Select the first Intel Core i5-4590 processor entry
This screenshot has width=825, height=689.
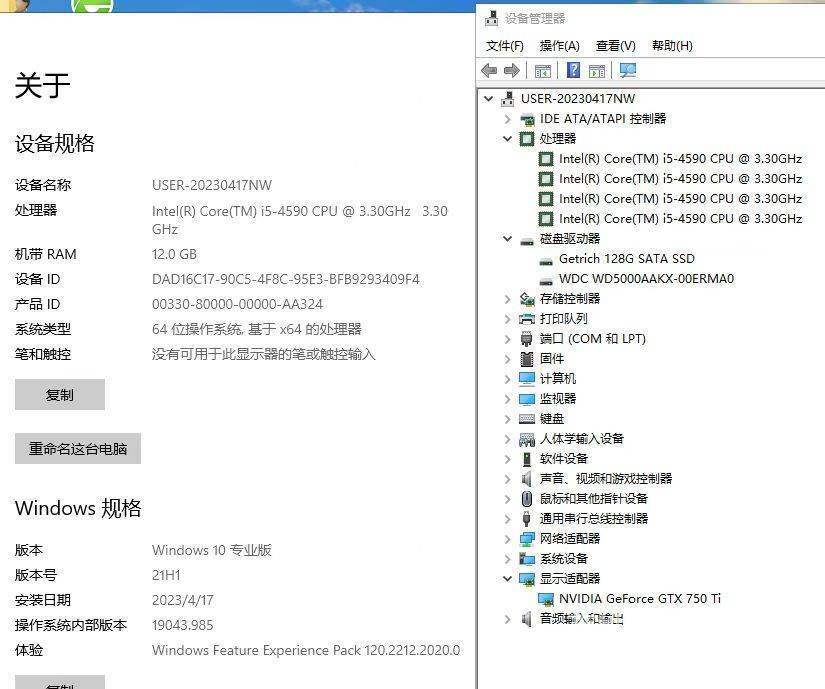pos(680,159)
